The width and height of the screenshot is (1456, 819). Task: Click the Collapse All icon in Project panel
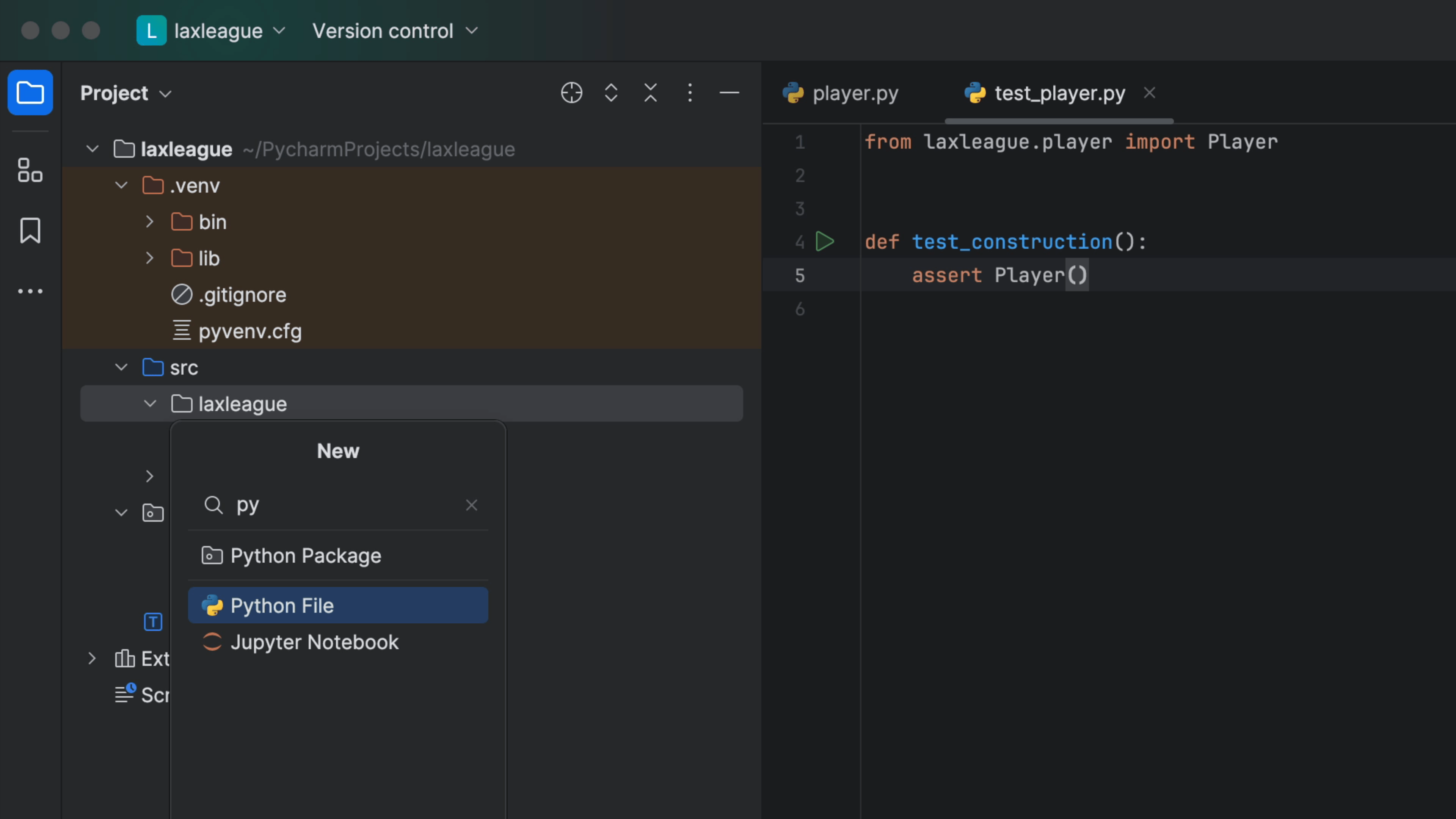tap(651, 93)
